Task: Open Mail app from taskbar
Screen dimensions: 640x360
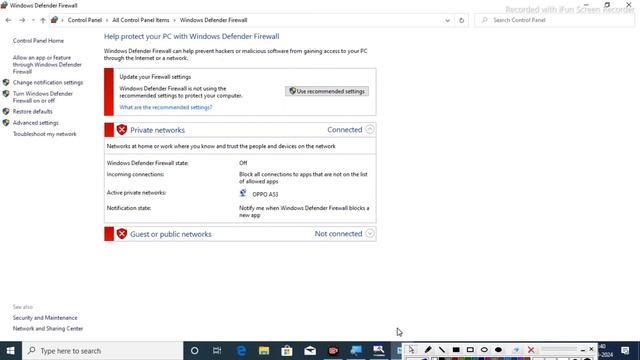Action: tap(310, 351)
